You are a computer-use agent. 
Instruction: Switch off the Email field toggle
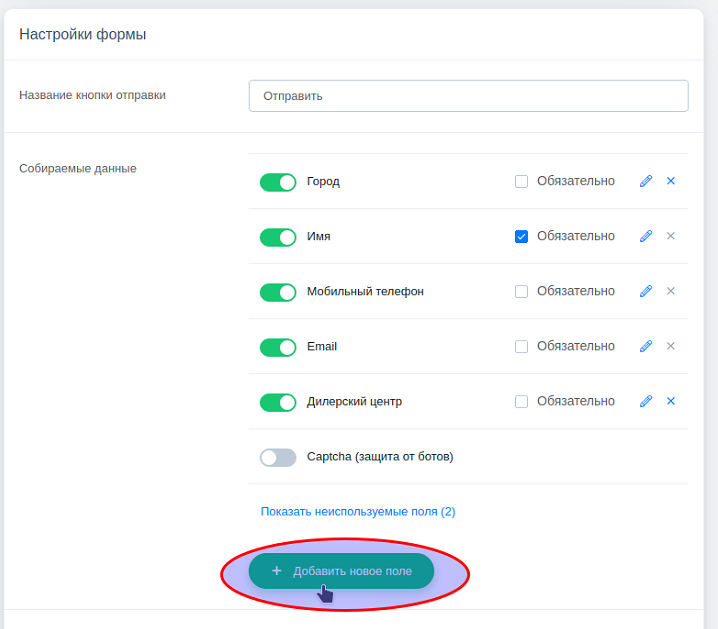pos(278,347)
